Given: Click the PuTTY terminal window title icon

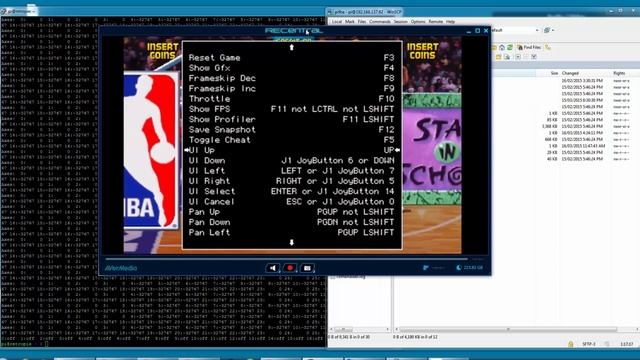Looking at the screenshot, I should 4,11.
